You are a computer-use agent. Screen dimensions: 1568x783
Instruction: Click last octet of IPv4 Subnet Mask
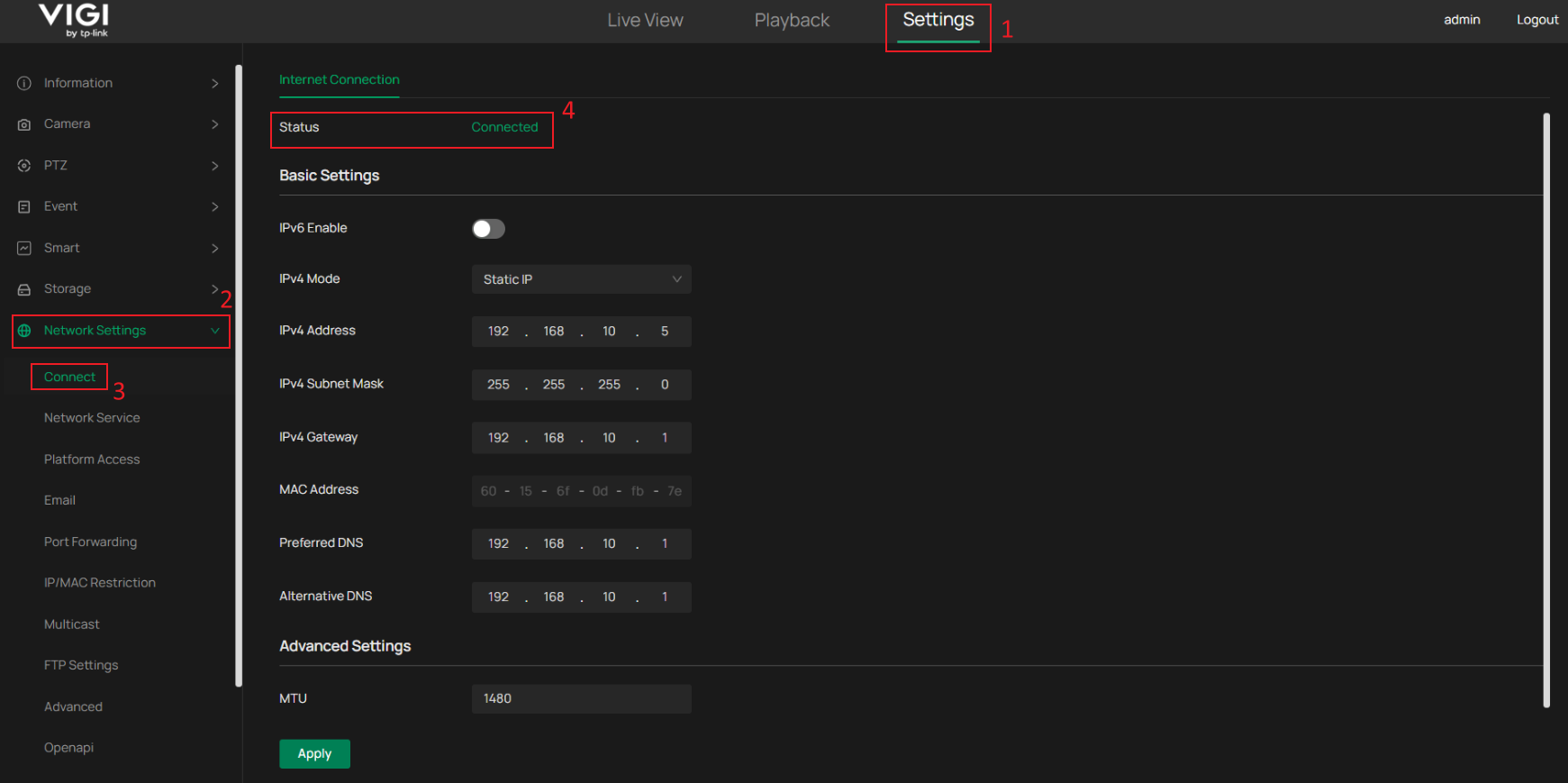pos(665,385)
